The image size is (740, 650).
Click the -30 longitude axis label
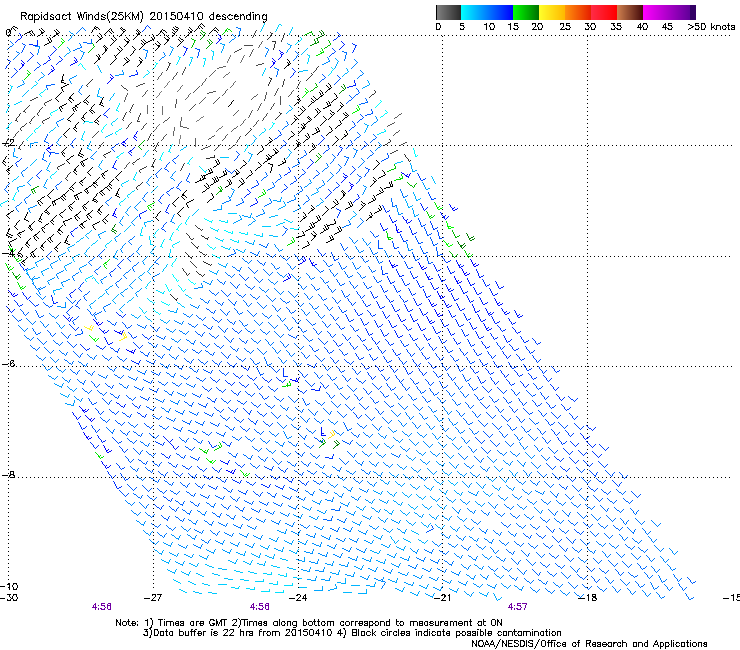tap(9, 598)
